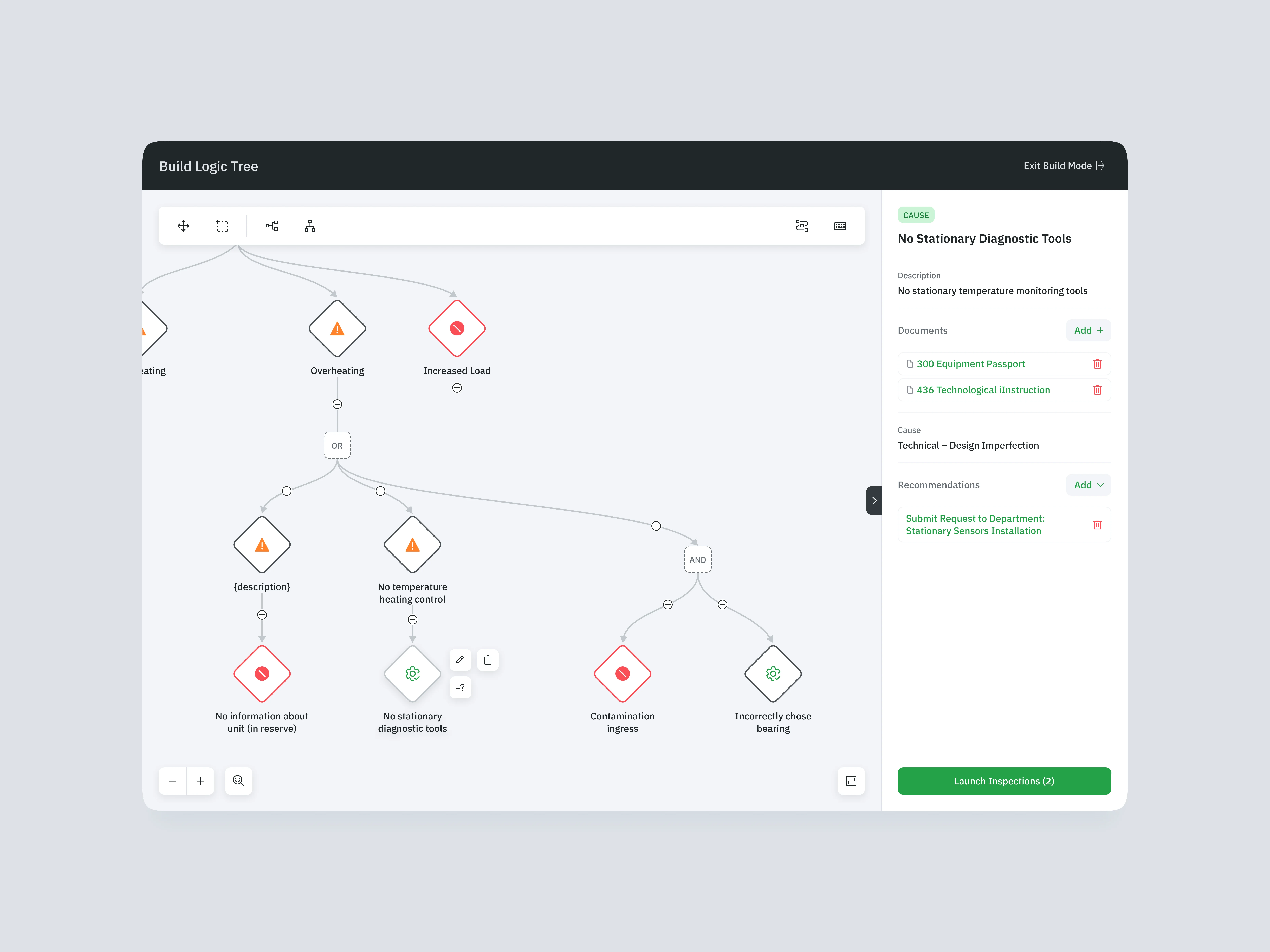1270x952 pixels.
Task: Open 300 Equipment Passport document
Action: (x=971, y=364)
